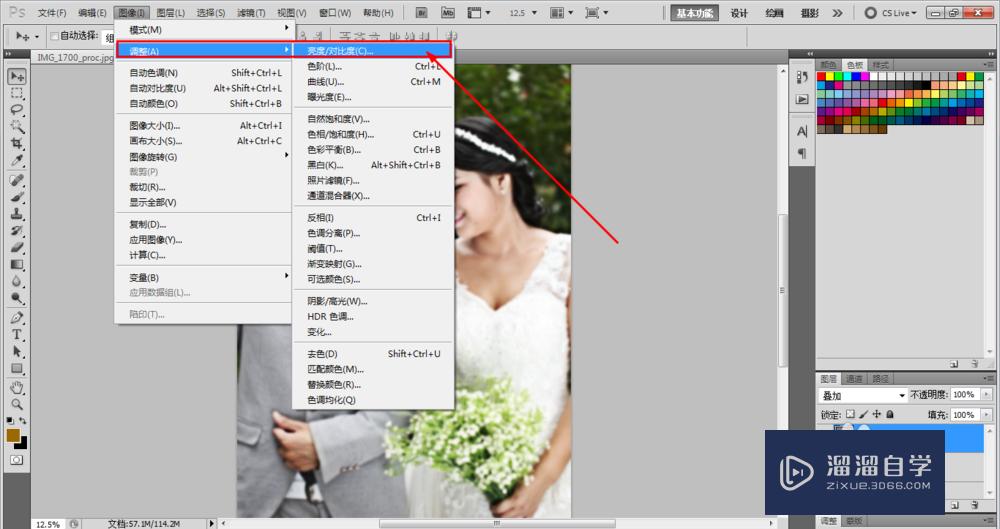Open the History panel icon

point(802,77)
